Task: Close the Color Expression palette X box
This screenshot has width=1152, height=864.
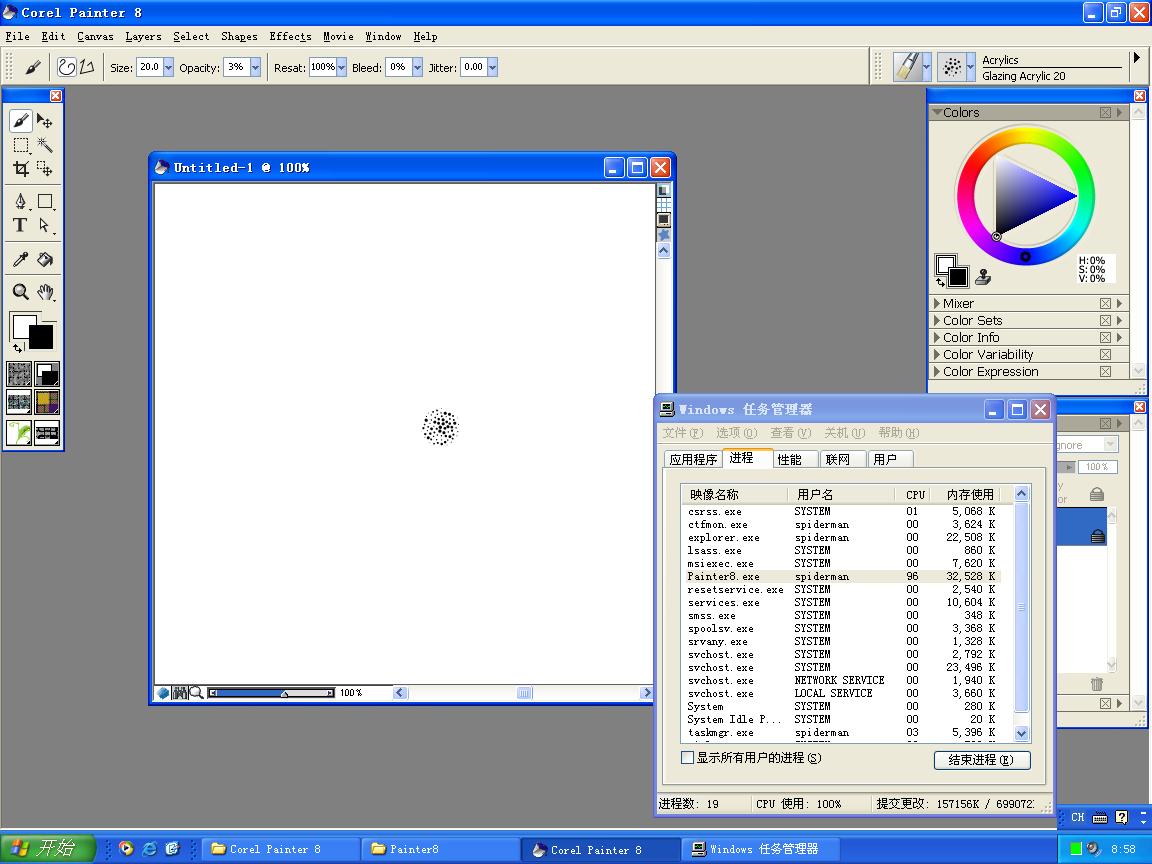Action: click(1105, 372)
